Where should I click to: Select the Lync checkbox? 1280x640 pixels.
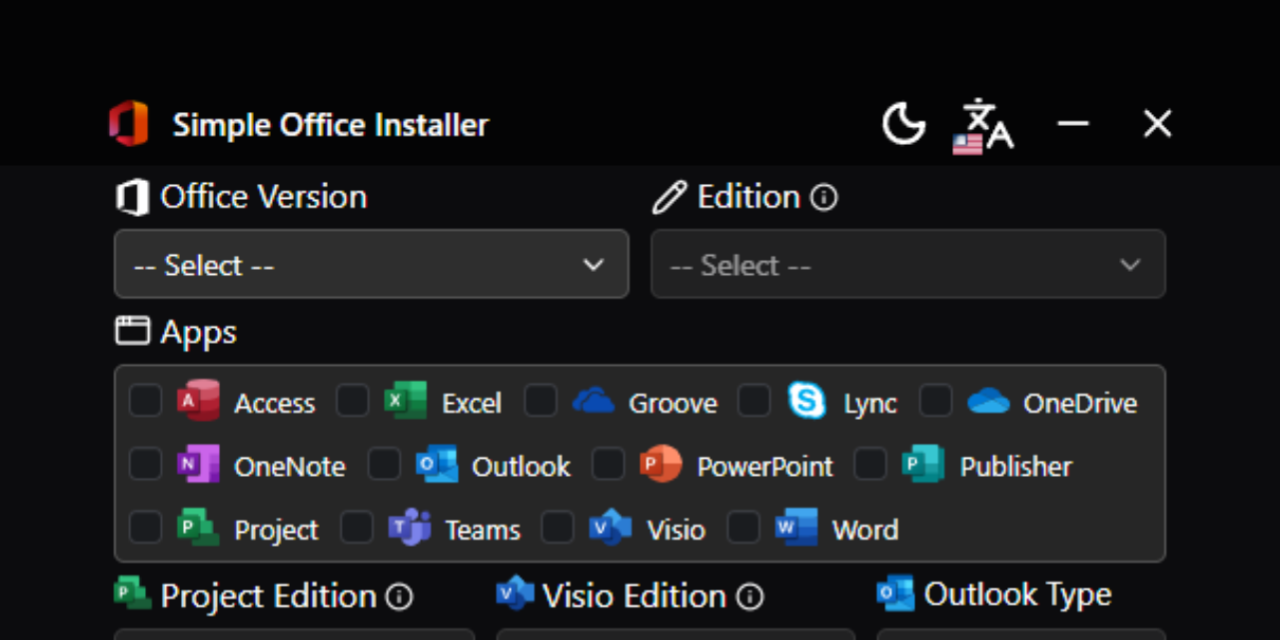click(x=754, y=401)
